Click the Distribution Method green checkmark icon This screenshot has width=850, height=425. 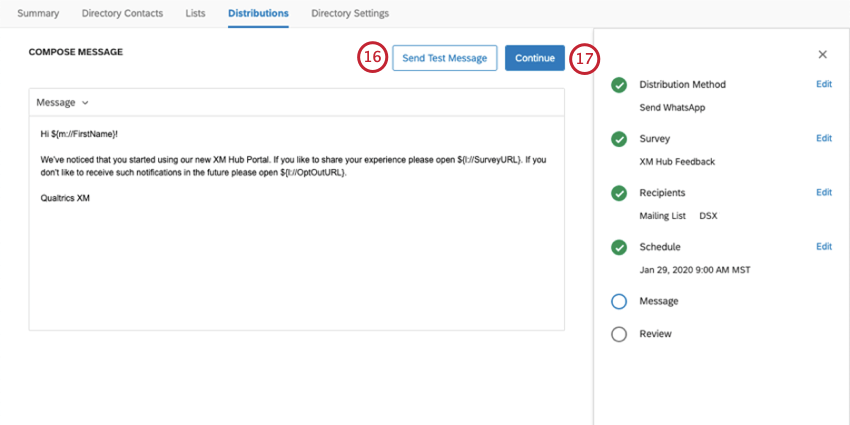[x=619, y=85]
